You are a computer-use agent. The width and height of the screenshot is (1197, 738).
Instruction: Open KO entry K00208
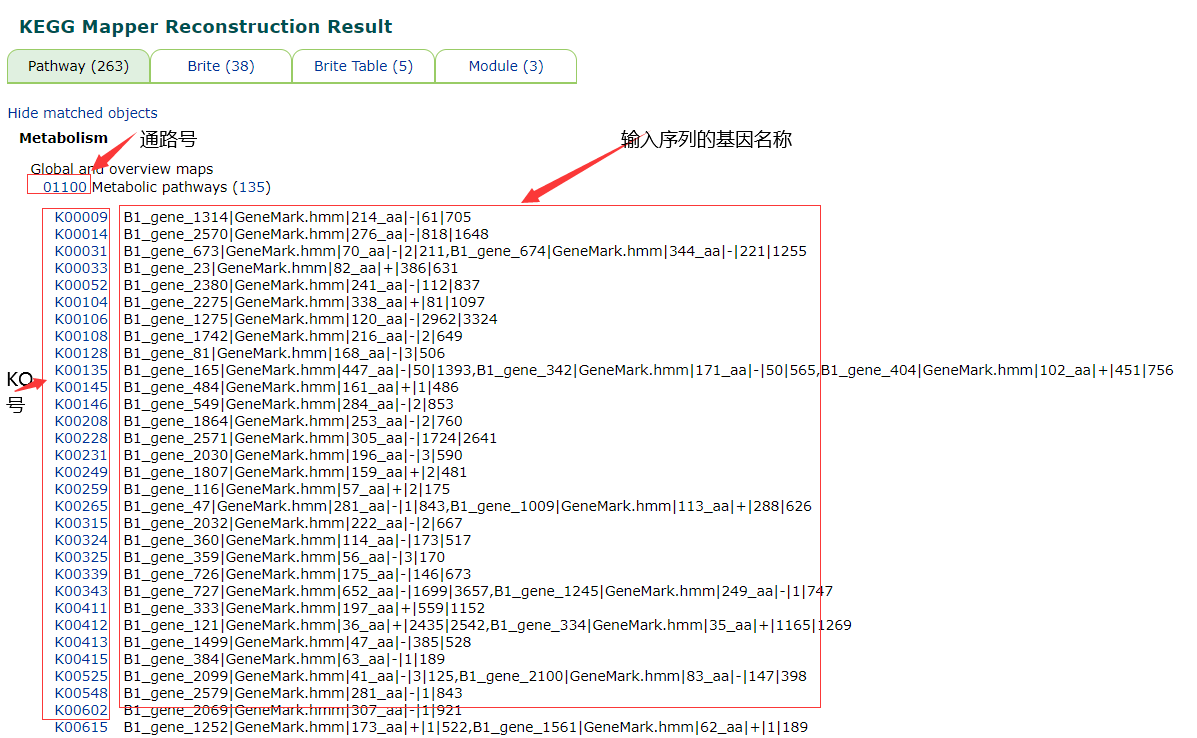click(81, 421)
